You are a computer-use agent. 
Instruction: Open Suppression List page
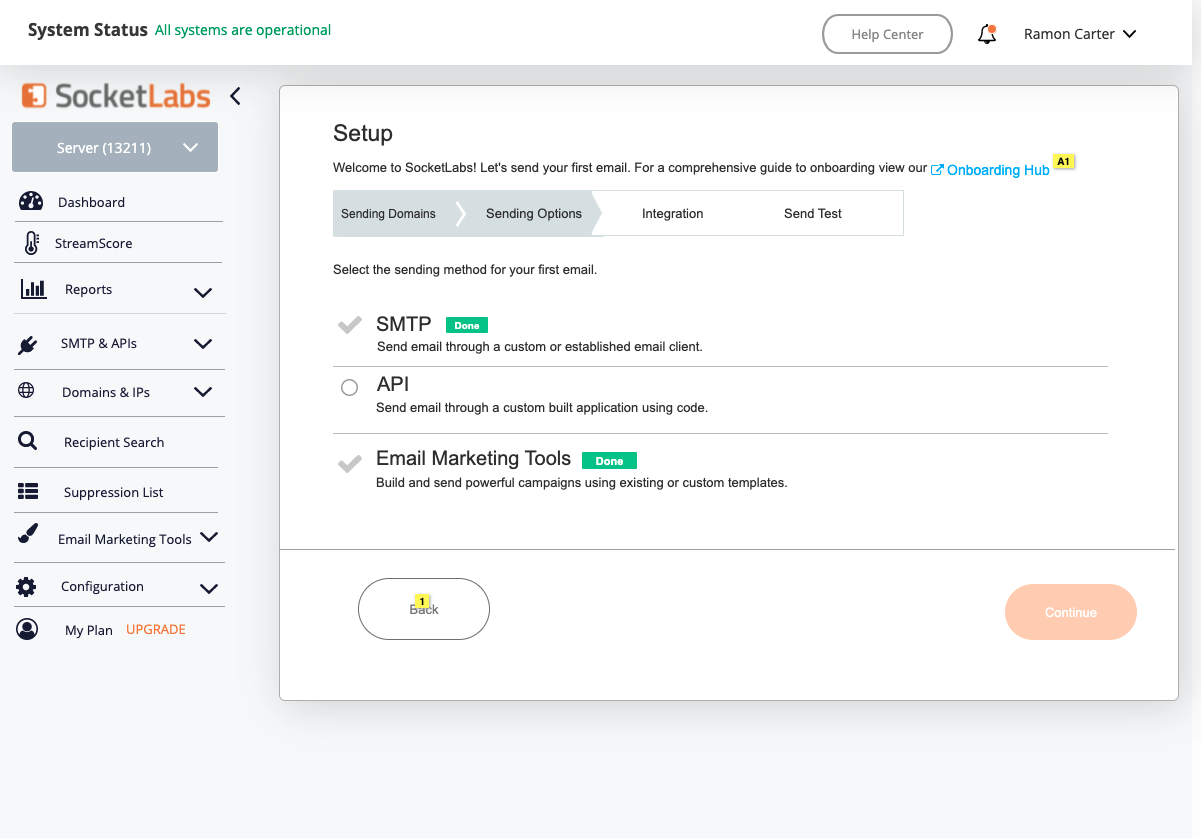tap(116, 492)
